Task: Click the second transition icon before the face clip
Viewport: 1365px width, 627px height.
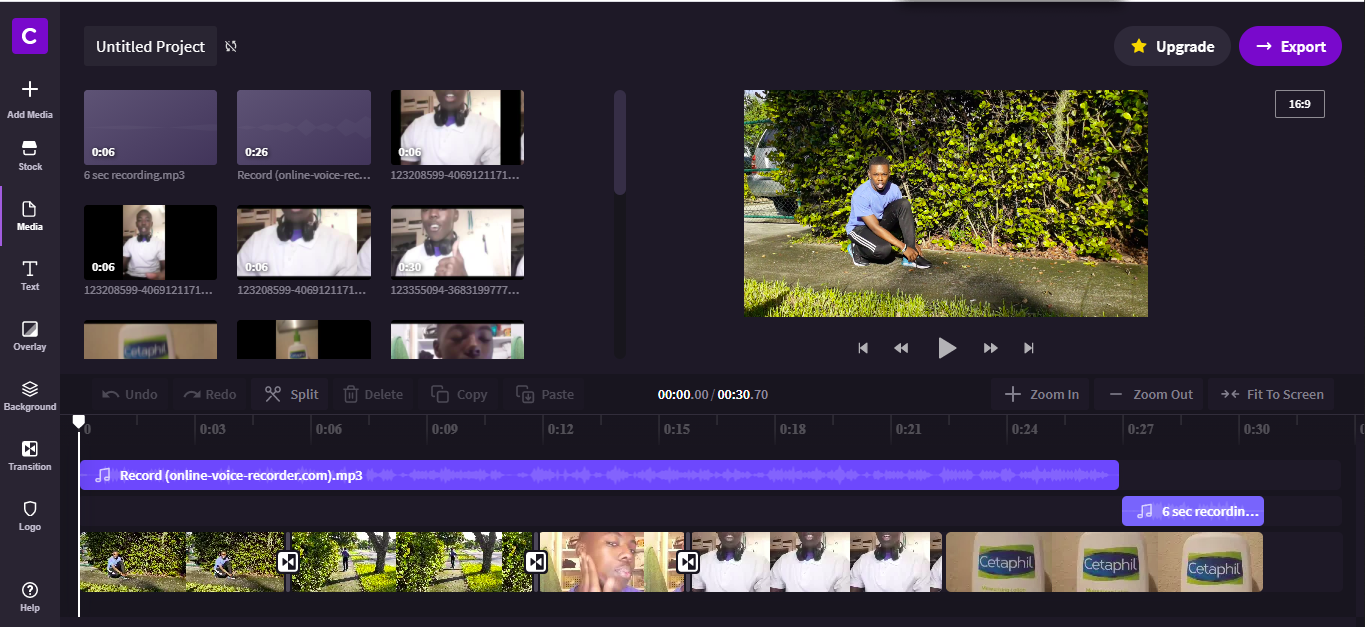Action: click(536, 562)
